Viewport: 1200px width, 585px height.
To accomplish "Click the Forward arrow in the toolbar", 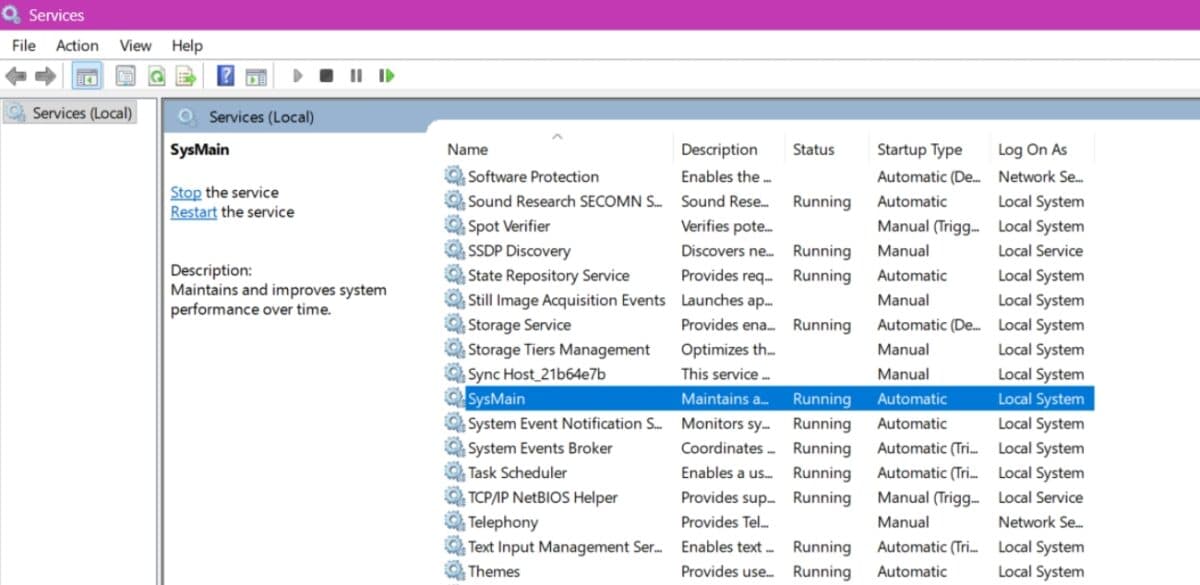I will pos(45,76).
